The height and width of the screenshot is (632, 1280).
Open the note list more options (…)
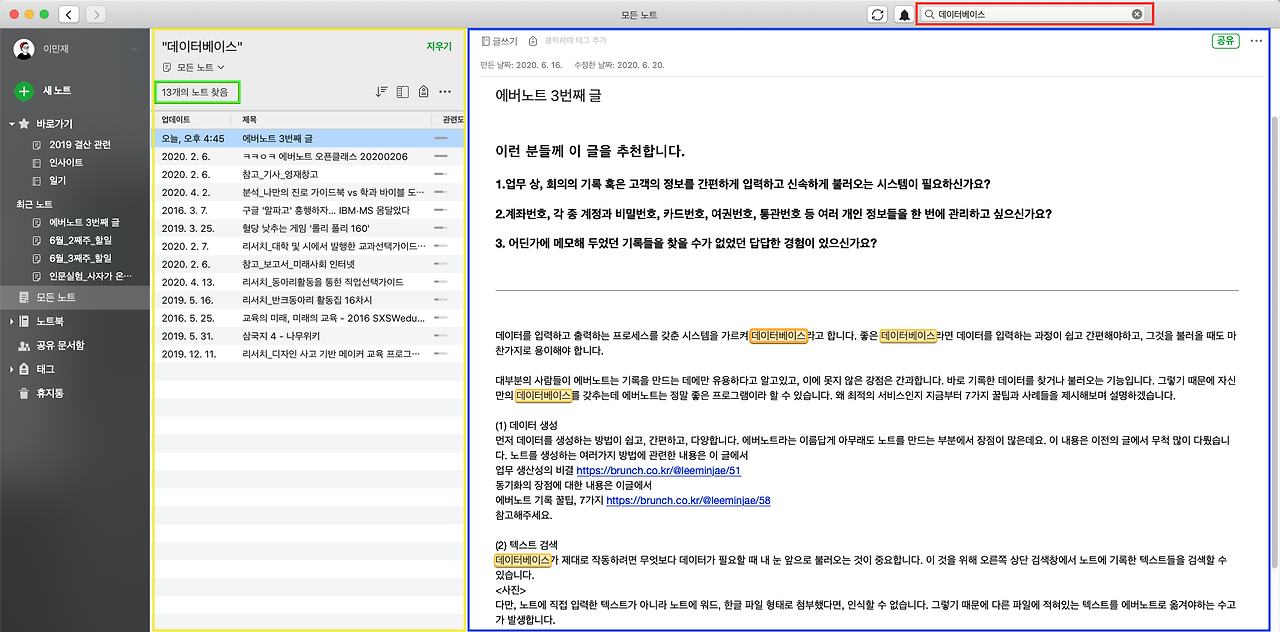click(445, 91)
